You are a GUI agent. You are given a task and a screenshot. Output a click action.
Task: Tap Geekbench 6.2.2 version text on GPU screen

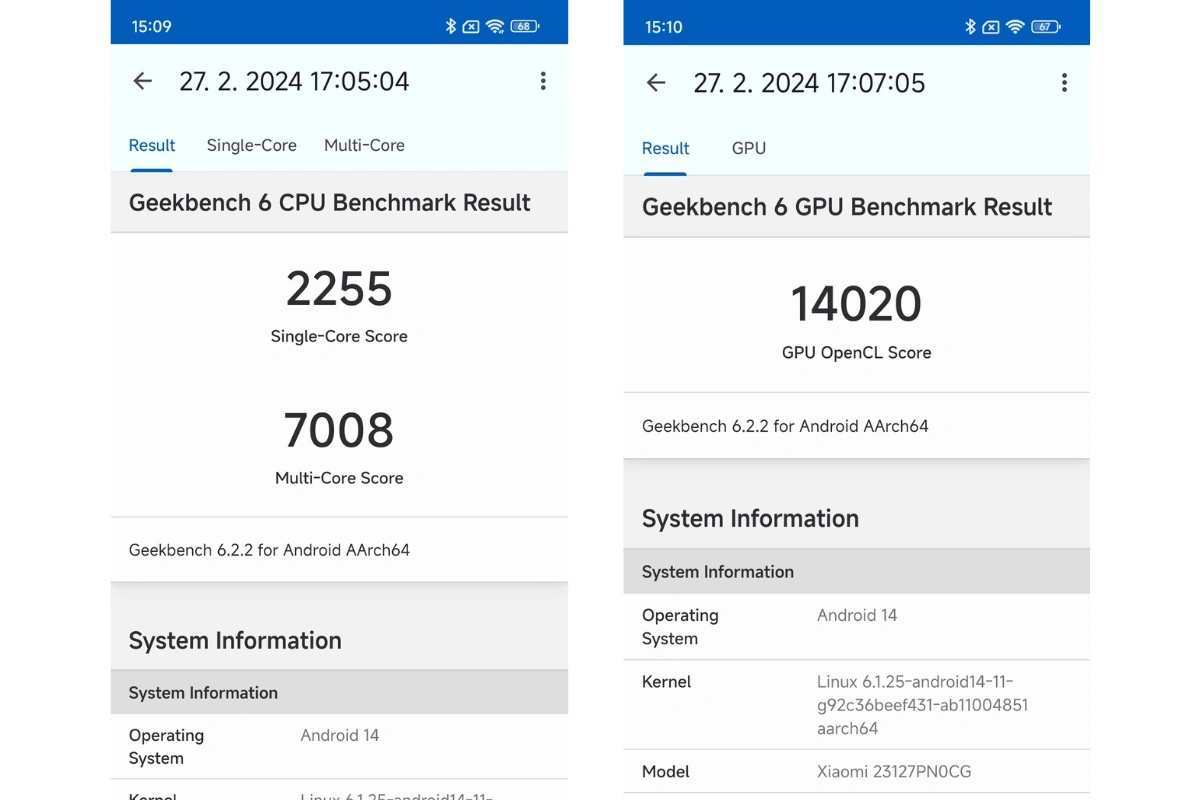click(785, 426)
